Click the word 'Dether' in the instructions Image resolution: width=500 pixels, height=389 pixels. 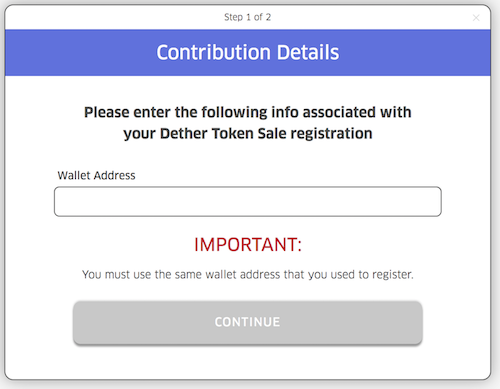coord(184,134)
